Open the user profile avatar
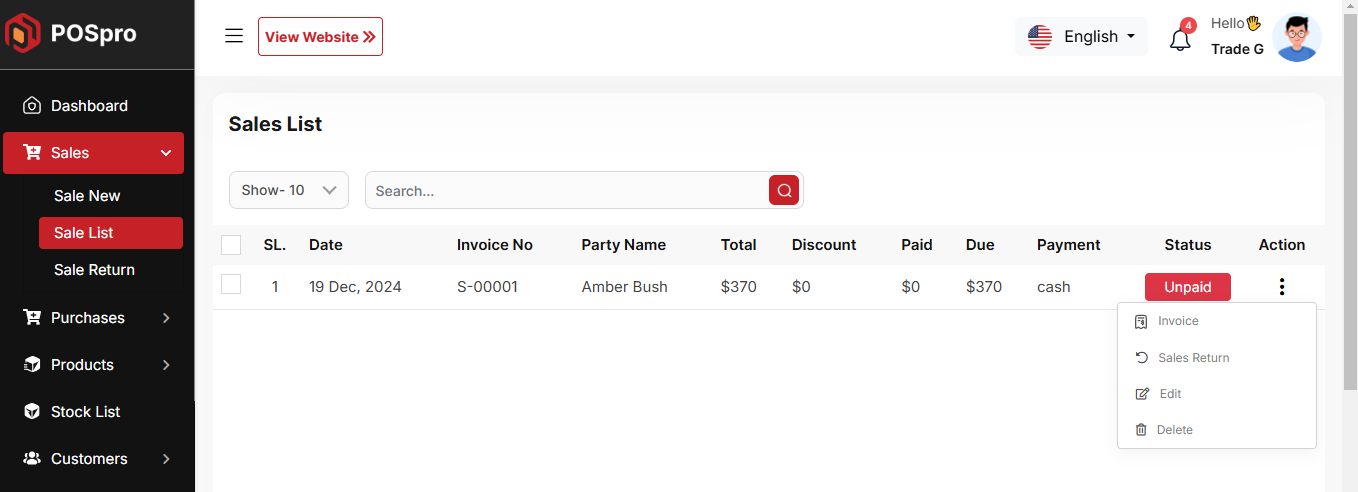 (x=1297, y=38)
